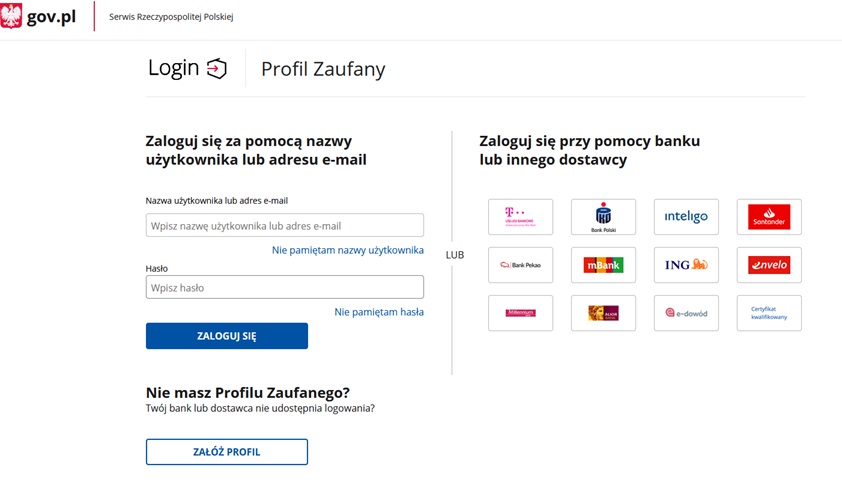Choose PKO Bank Polski login option

(x=603, y=217)
